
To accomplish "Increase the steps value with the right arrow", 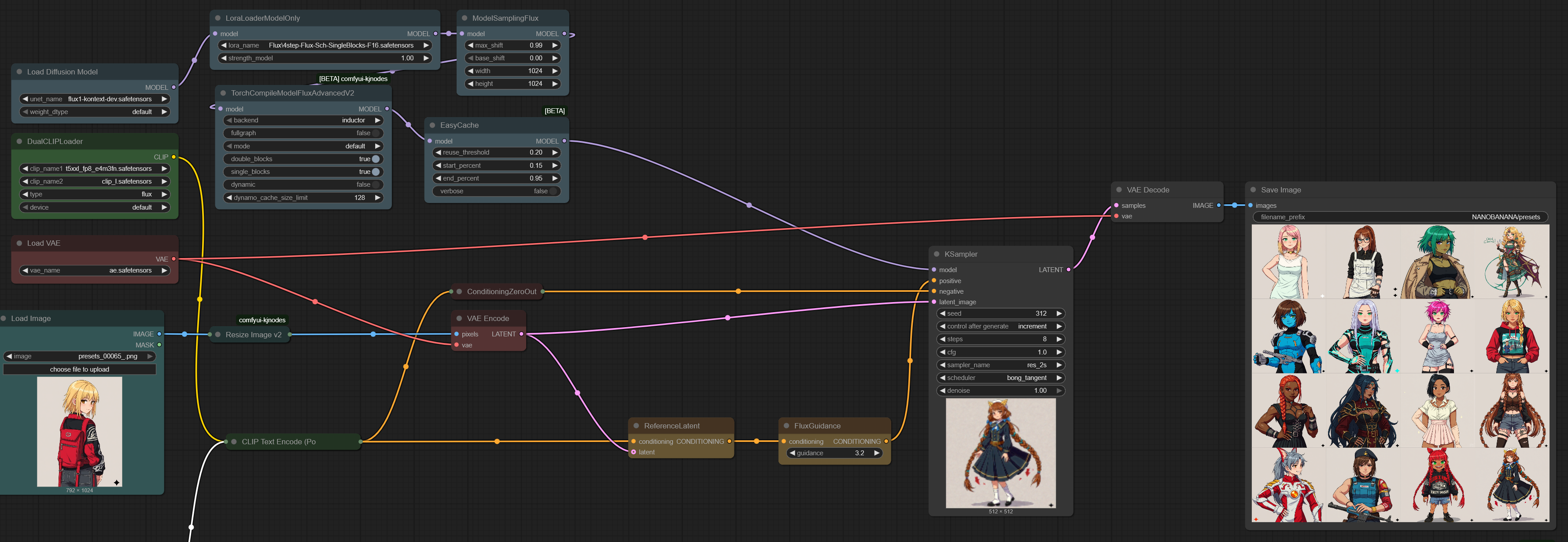I will click(1059, 339).
